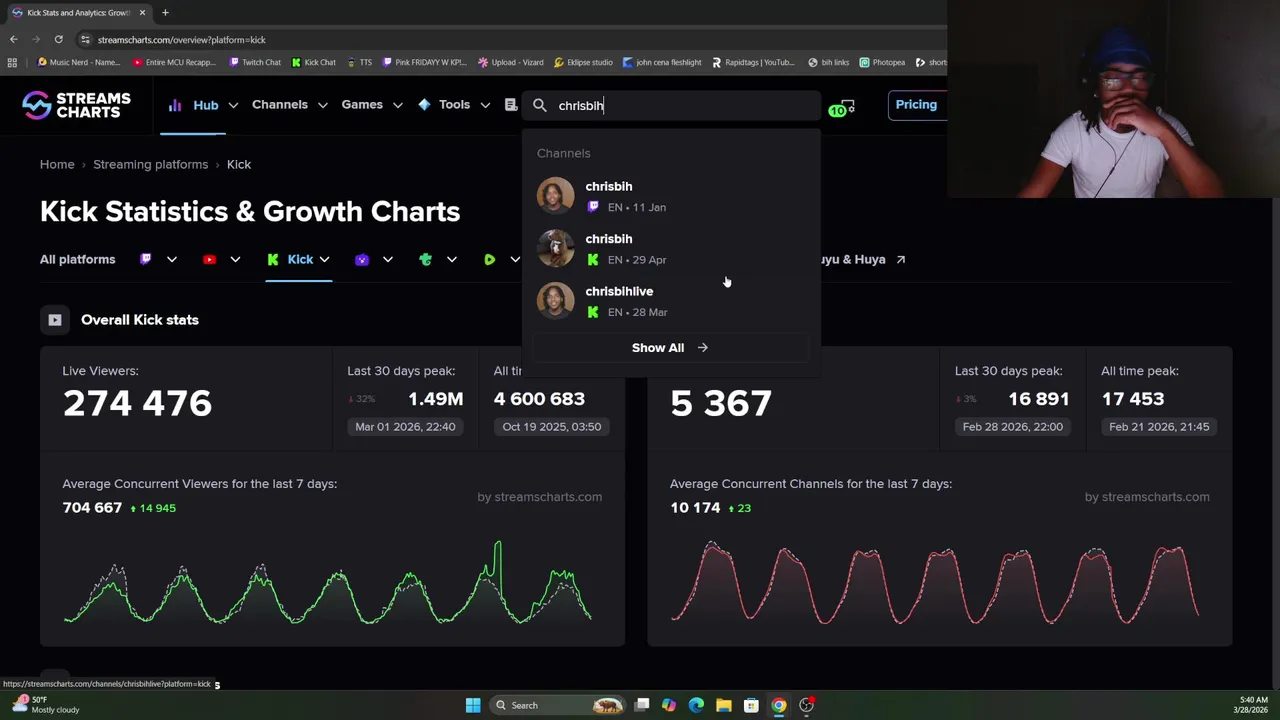The height and width of the screenshot is (720, 1280).
Task: Expand the Kick platform chevron
Action: pyautogui.click(x=325, y=260)
